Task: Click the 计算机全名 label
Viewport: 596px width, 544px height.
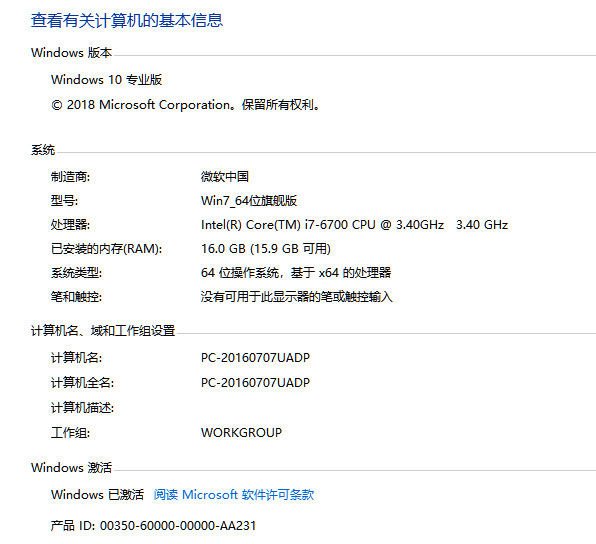Action: 82,382
